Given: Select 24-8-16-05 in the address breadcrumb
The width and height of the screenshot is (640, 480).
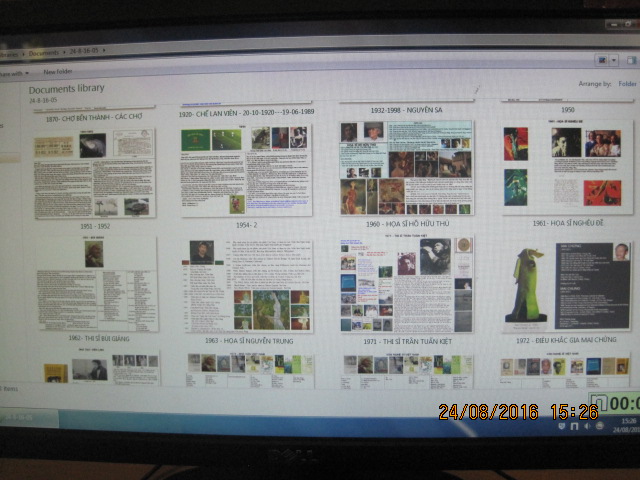Looking at the screenshot, I should [84, 51].
